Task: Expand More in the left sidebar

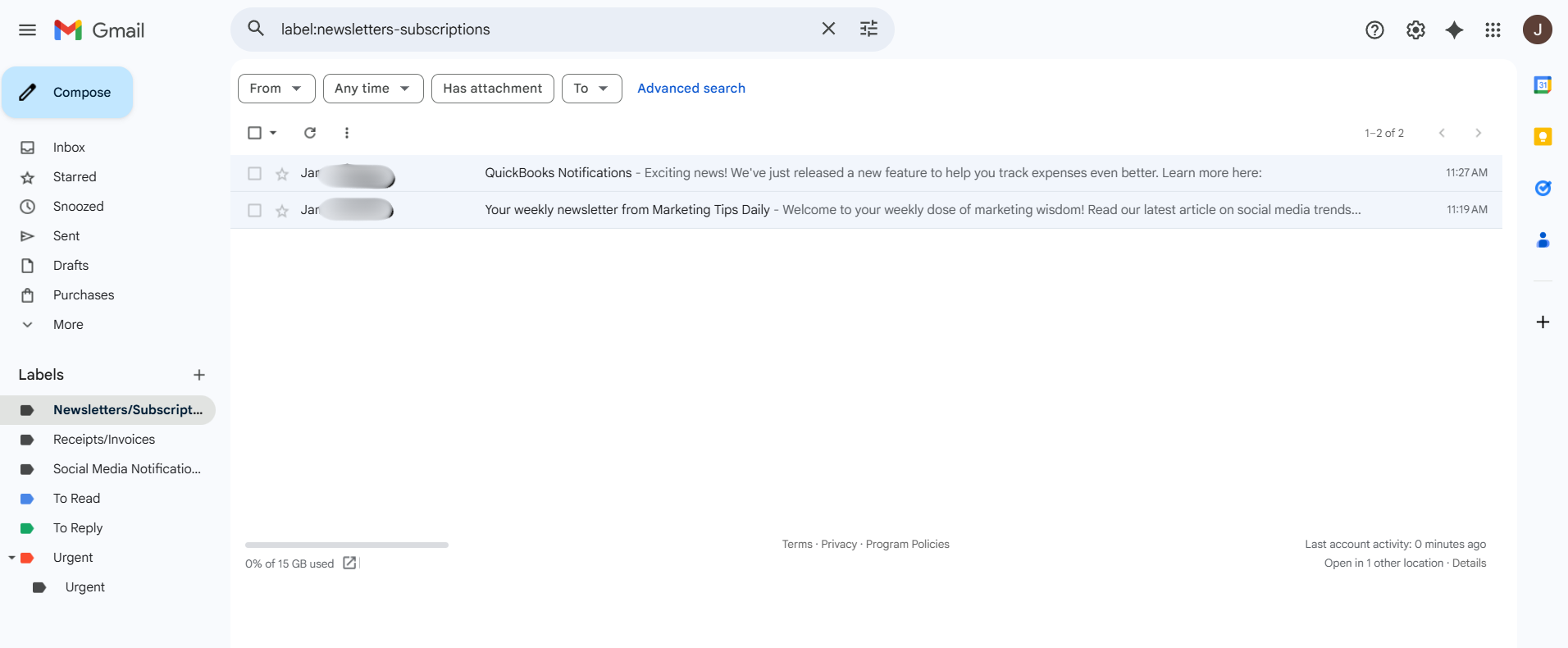Action: pyautogui.click(x=68, y=325)
